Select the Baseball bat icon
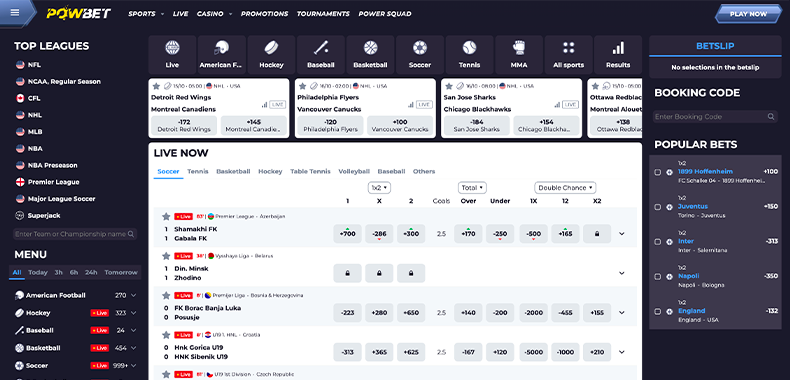The width and height of the screenshot is (790, 380). 321,48
